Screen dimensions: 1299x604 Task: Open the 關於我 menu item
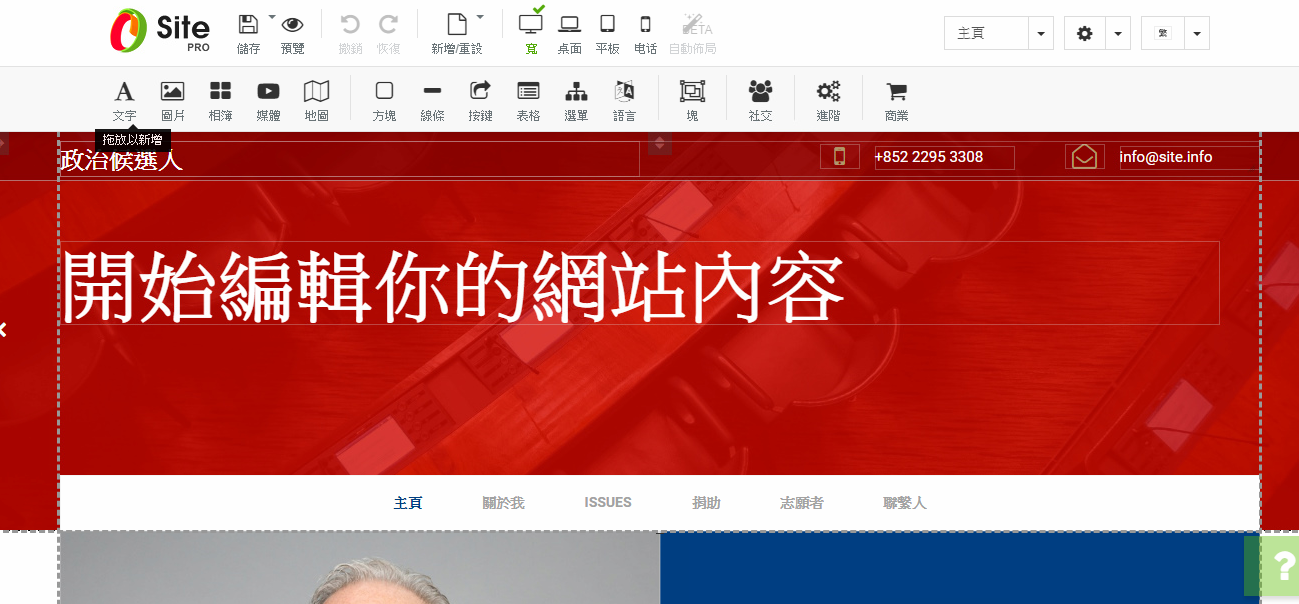pos(503,503)
